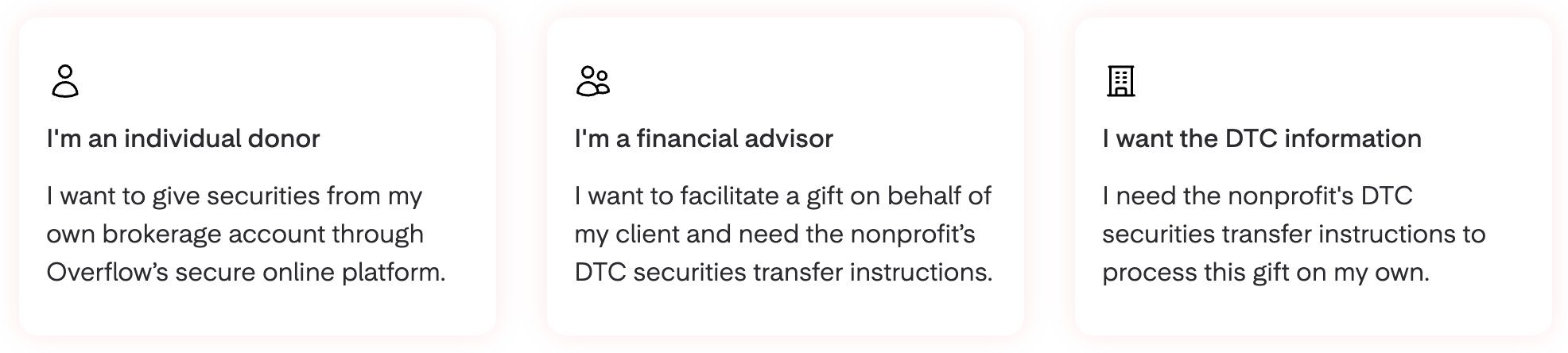Click the office building icon on DTC card
Viewport: 1568px width, 353px height.
coord(1121,81)
